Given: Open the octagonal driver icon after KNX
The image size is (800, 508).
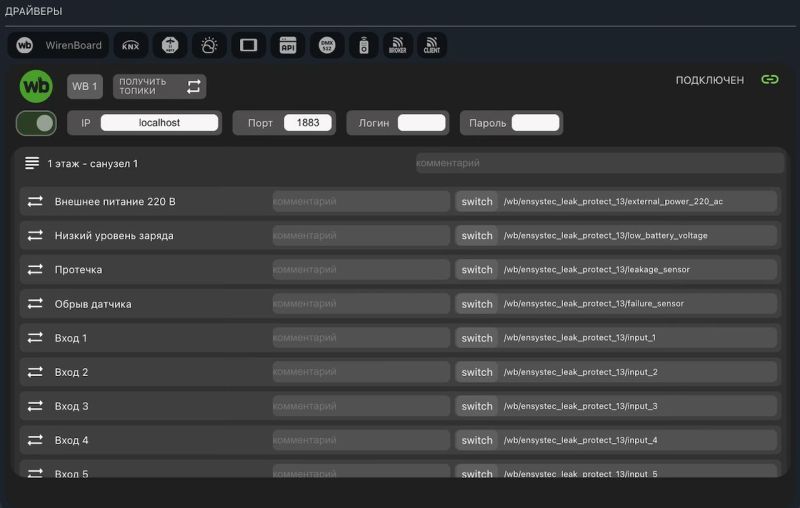Looking at the screenshot, I should click(x=170, y=45).
